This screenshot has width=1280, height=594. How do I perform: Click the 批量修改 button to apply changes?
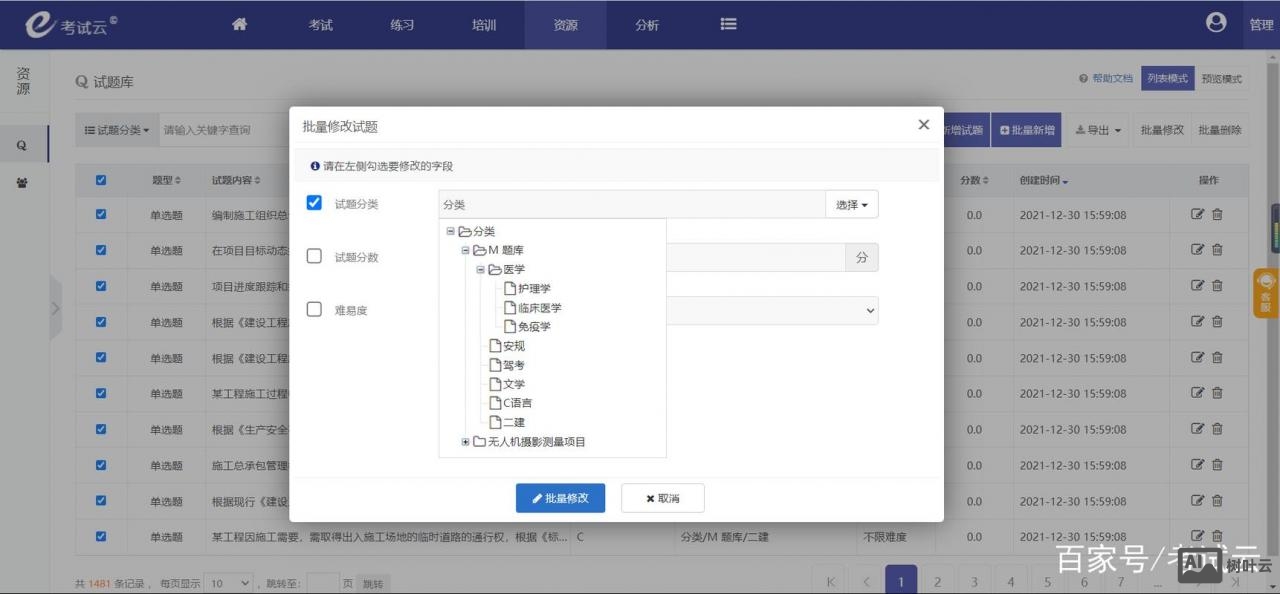tap(560, 497)
